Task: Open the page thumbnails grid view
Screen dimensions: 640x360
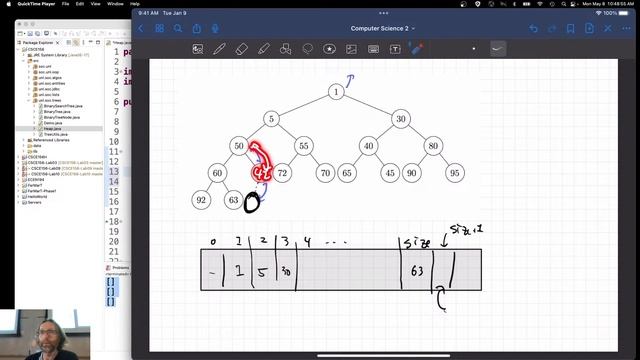Action: coord(160,28)
